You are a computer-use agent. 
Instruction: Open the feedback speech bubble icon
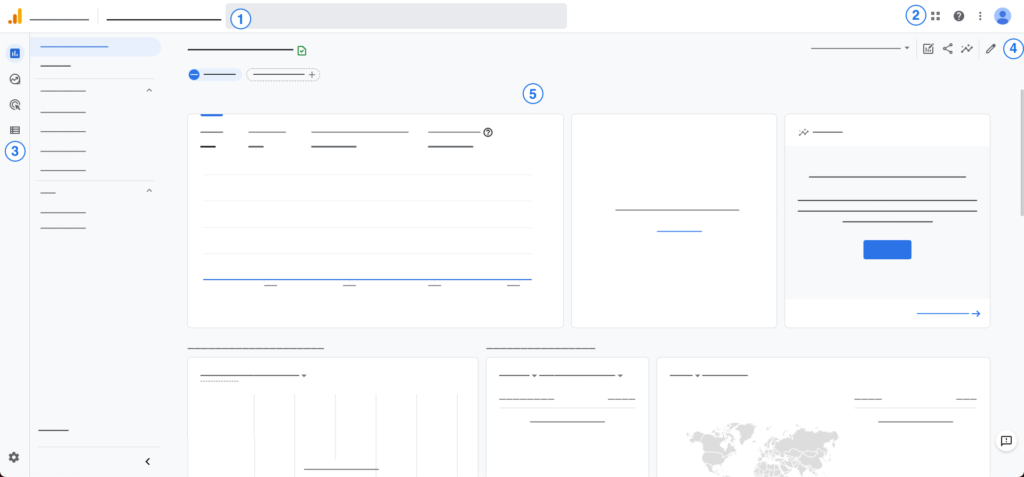point(1006,441)
